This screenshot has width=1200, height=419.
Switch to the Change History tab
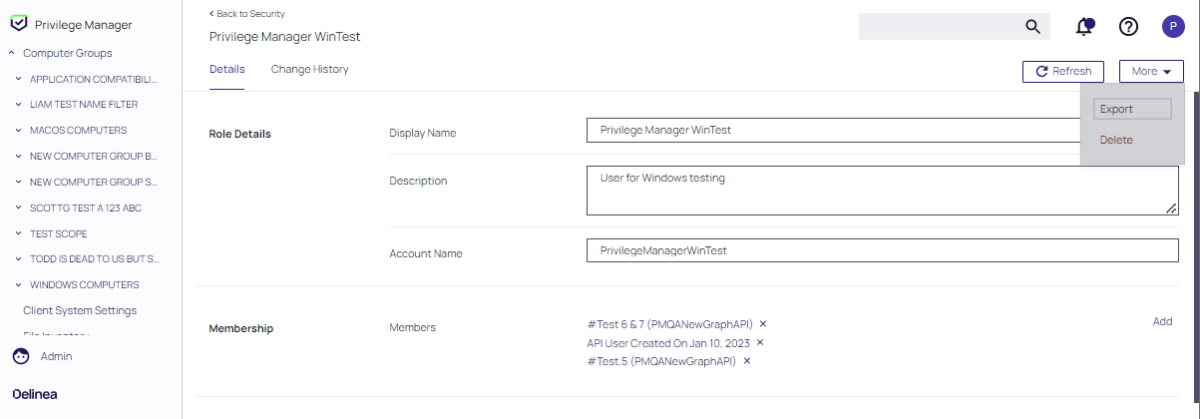point(309,69)
